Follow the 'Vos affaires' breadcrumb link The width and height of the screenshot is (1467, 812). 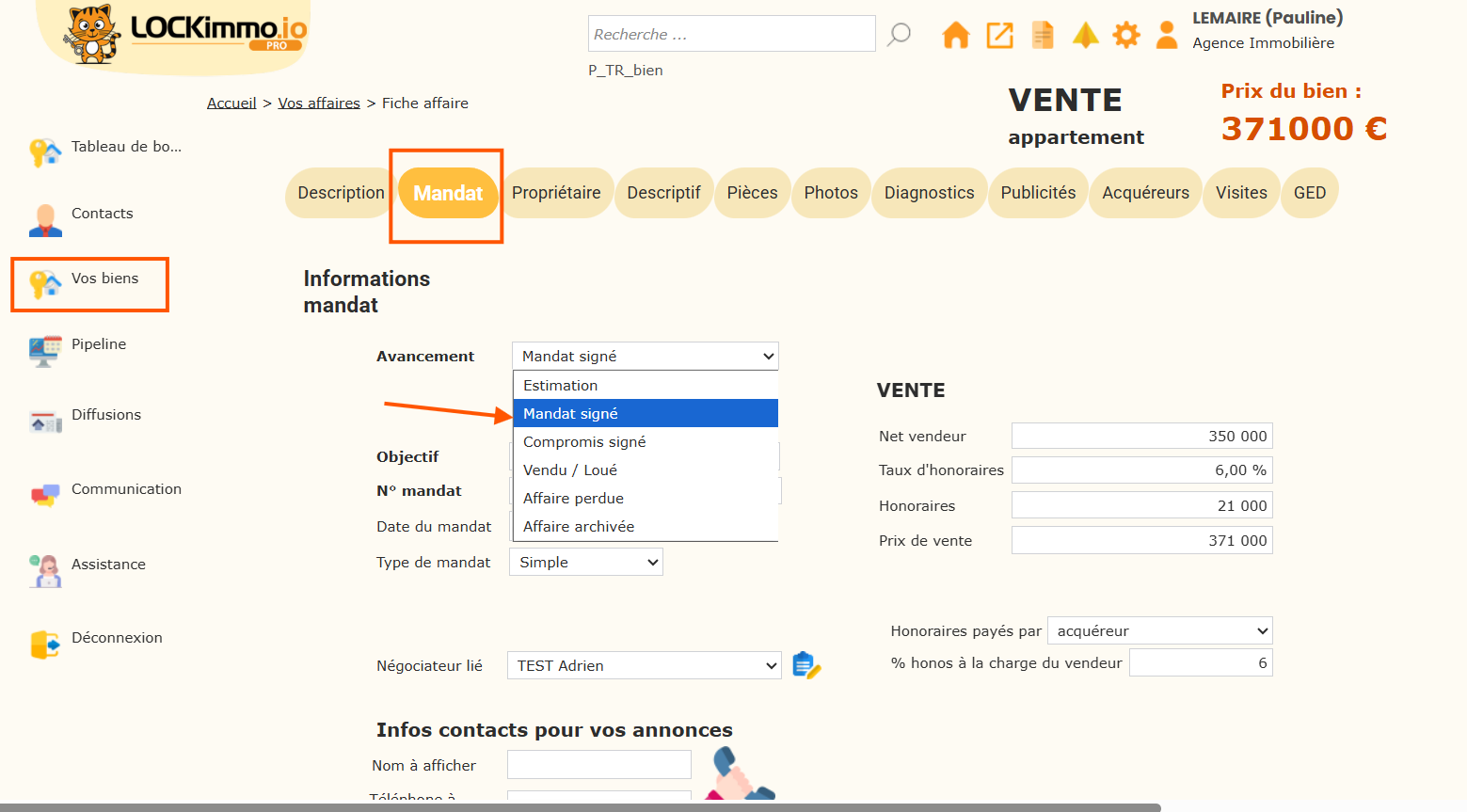pos(319,103)
